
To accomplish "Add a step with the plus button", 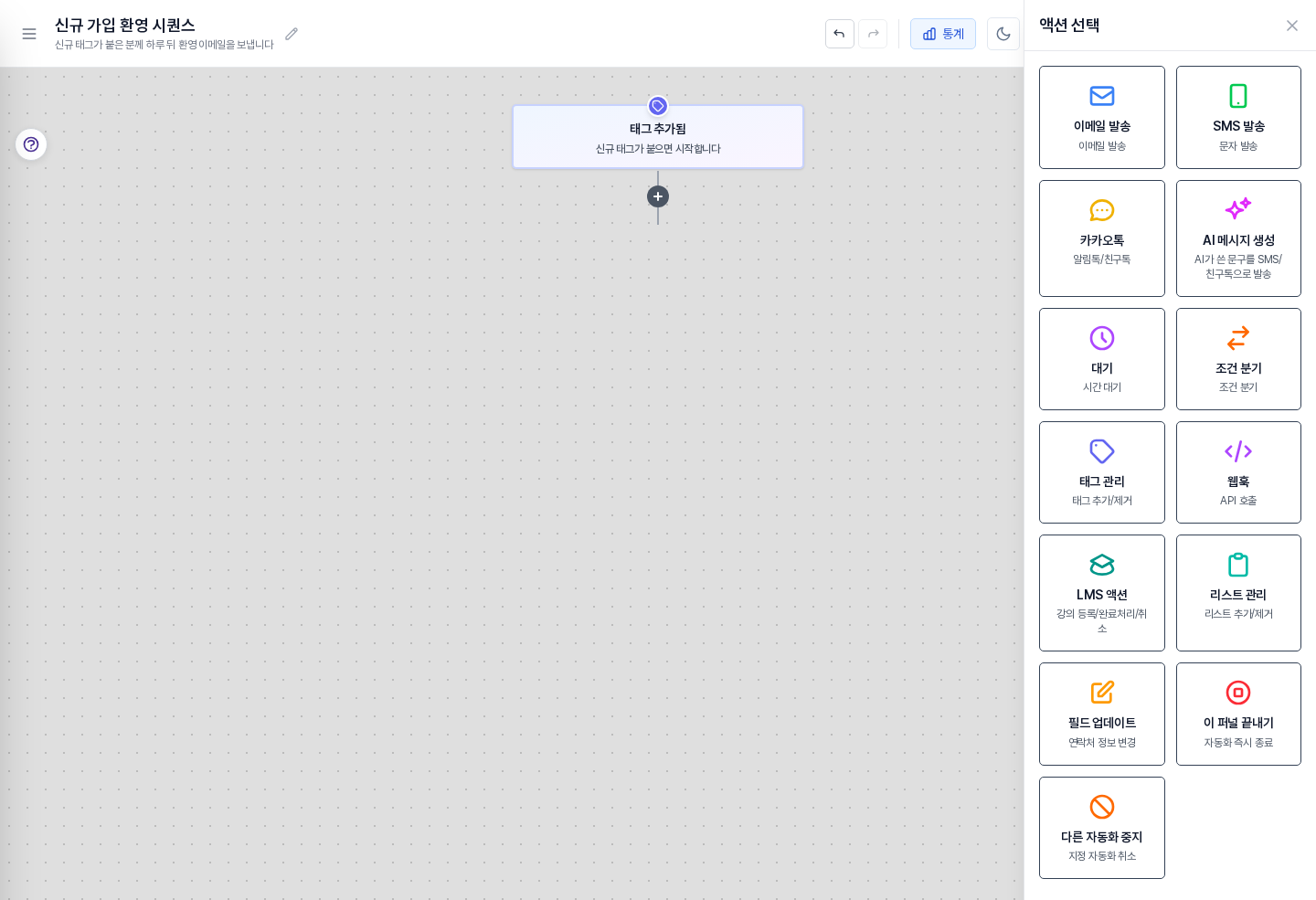I will (x=658, y=196).
